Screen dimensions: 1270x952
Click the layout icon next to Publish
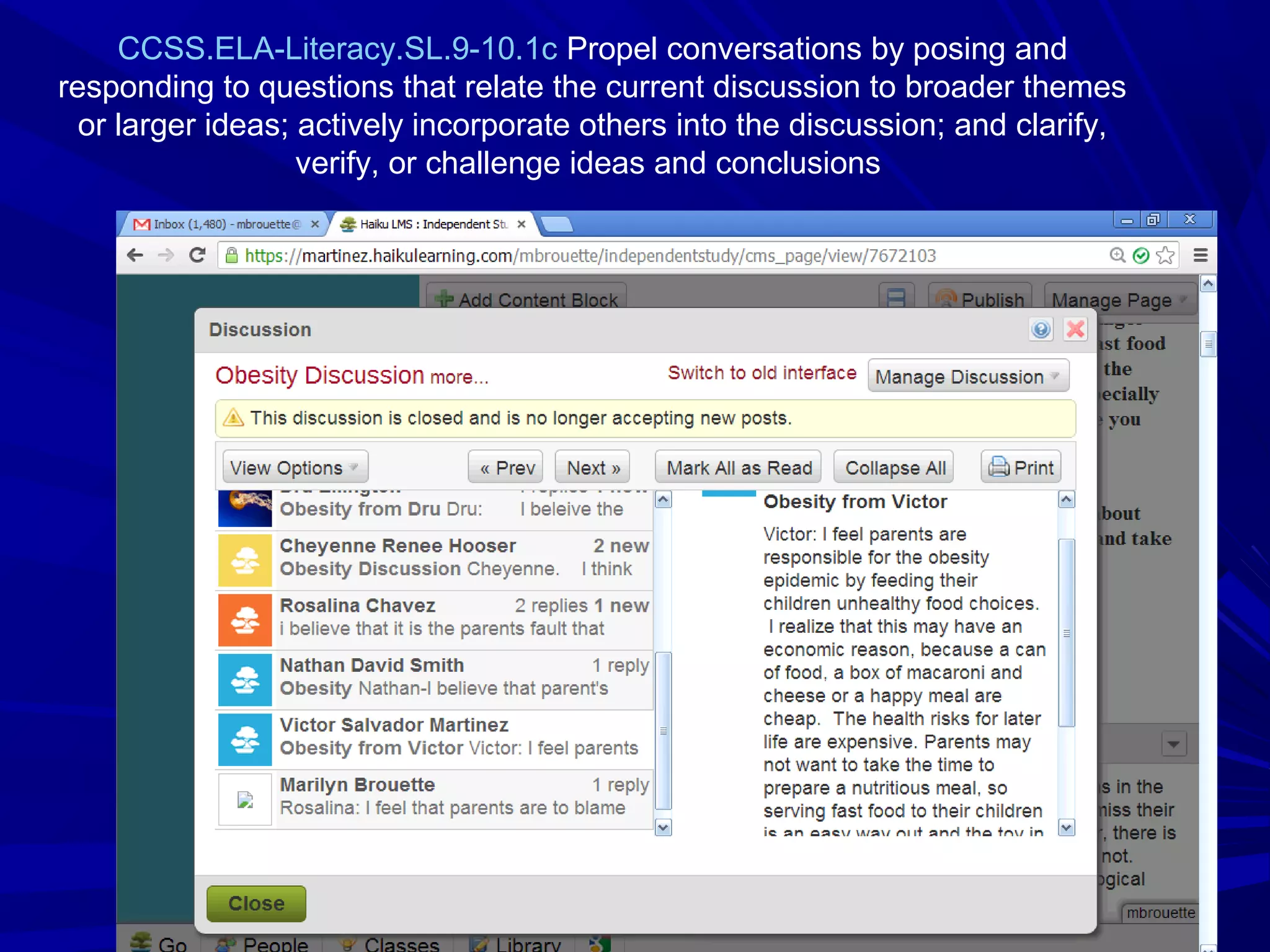pyautogui.click(x=896, y=298)
